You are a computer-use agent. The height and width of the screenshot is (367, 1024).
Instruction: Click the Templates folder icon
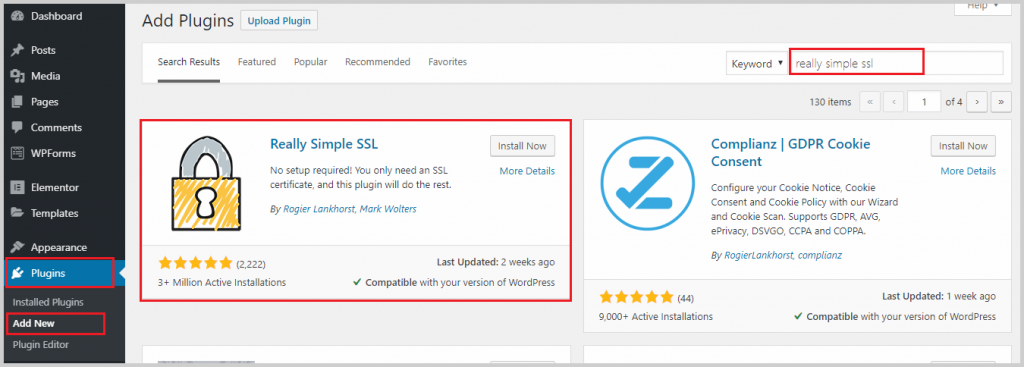click(x=18, y=214)
